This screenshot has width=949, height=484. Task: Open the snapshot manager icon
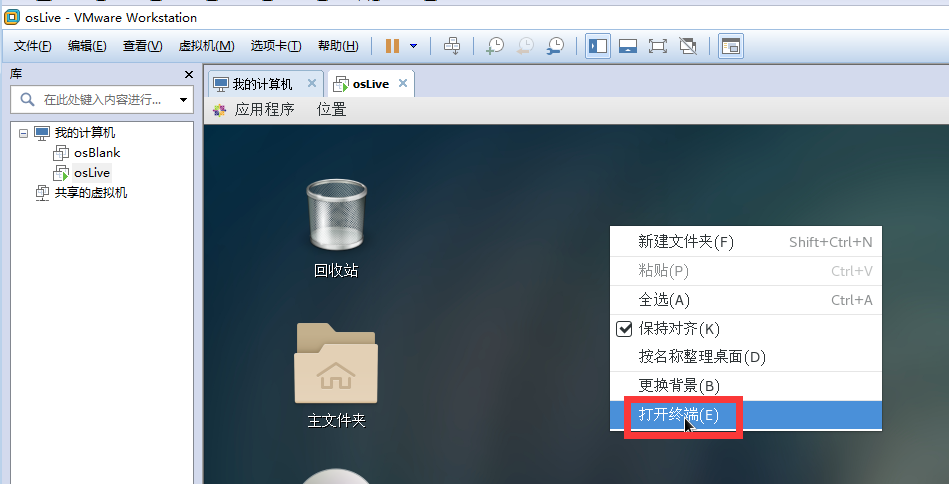pos(554,46)
